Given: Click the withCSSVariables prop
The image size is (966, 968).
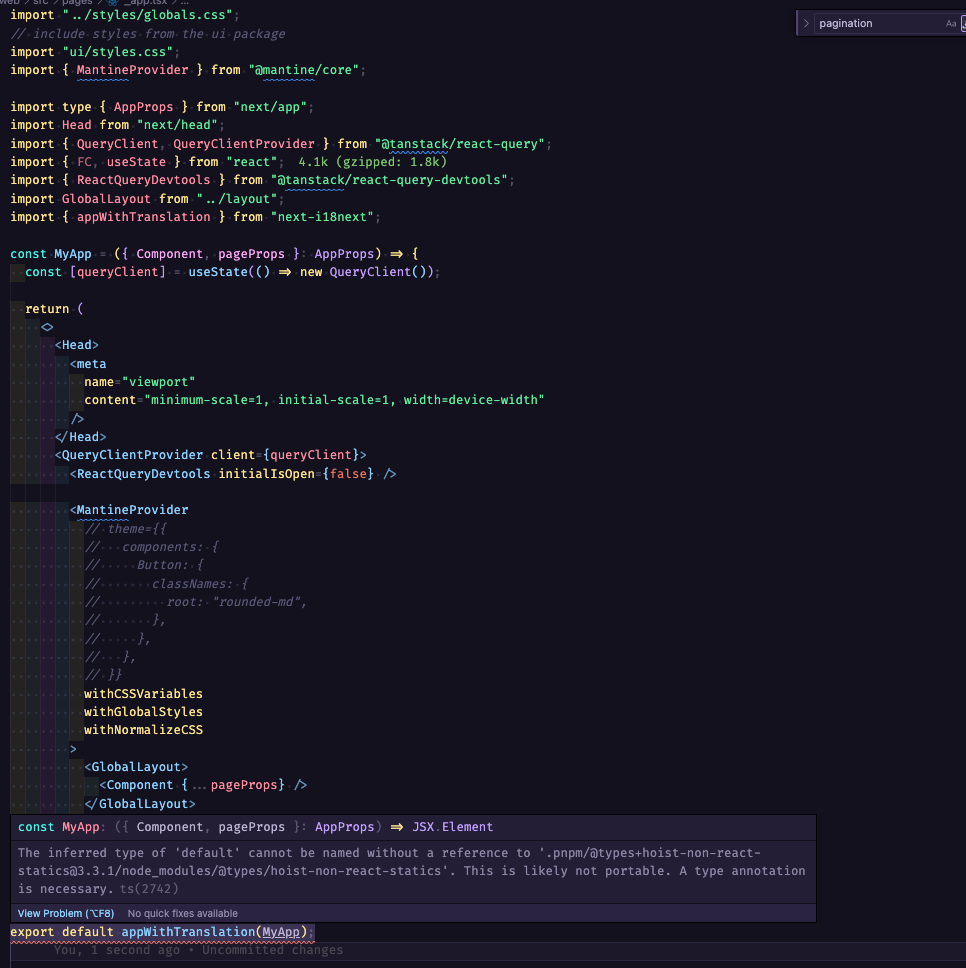Looking at the screenshot, I should coord(143,693).
